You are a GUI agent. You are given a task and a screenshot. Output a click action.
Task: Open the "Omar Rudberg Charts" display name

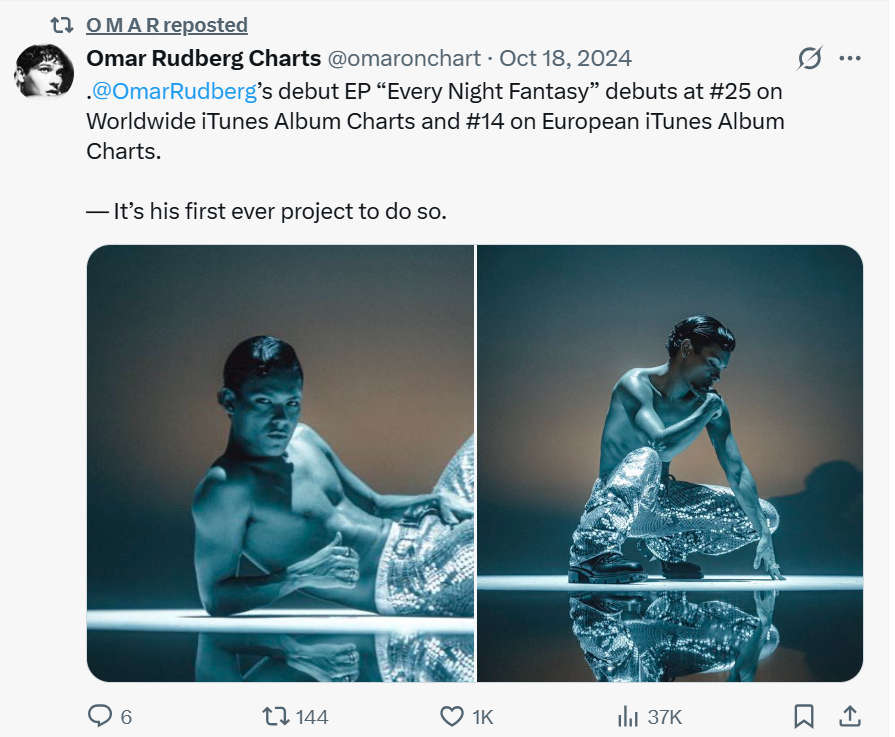204,59
